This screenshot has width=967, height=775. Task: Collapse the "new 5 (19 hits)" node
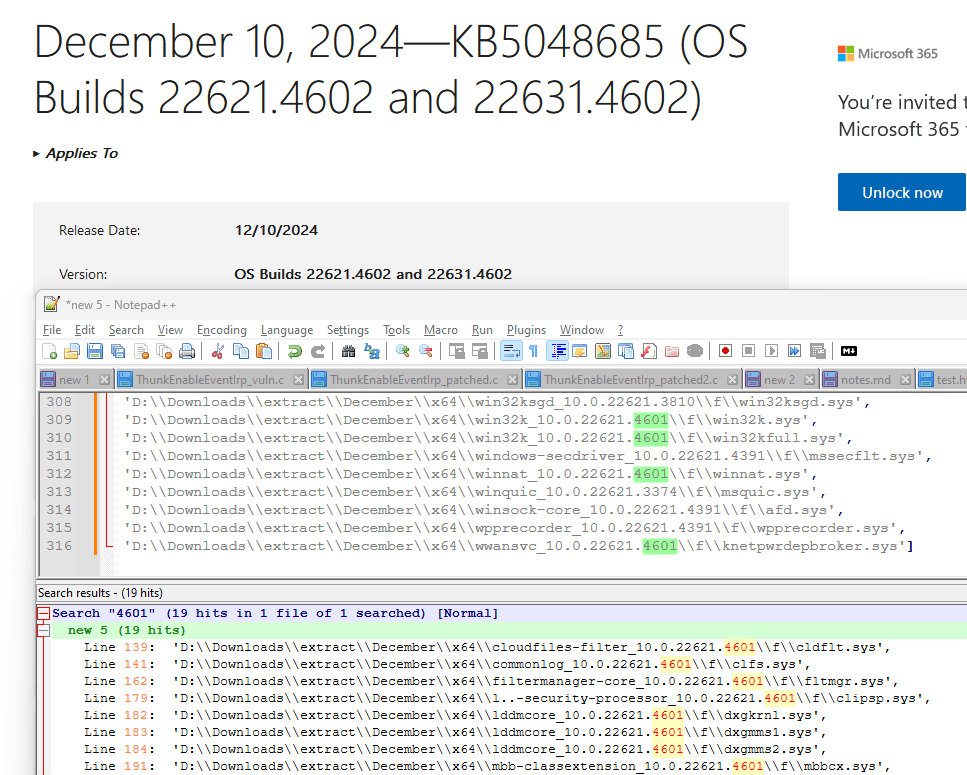43,631
